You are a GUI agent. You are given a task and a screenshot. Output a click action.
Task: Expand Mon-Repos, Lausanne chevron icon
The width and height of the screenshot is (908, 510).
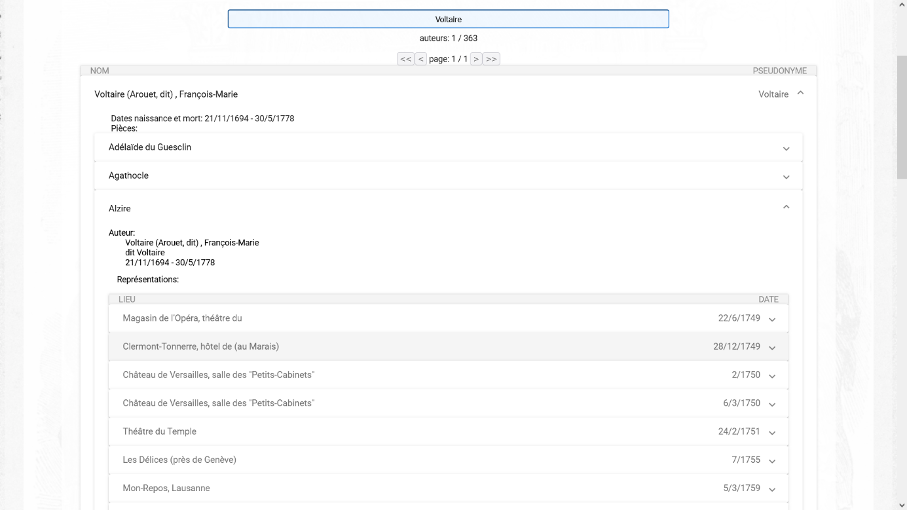pyautogui.click(x=772, y=489)
